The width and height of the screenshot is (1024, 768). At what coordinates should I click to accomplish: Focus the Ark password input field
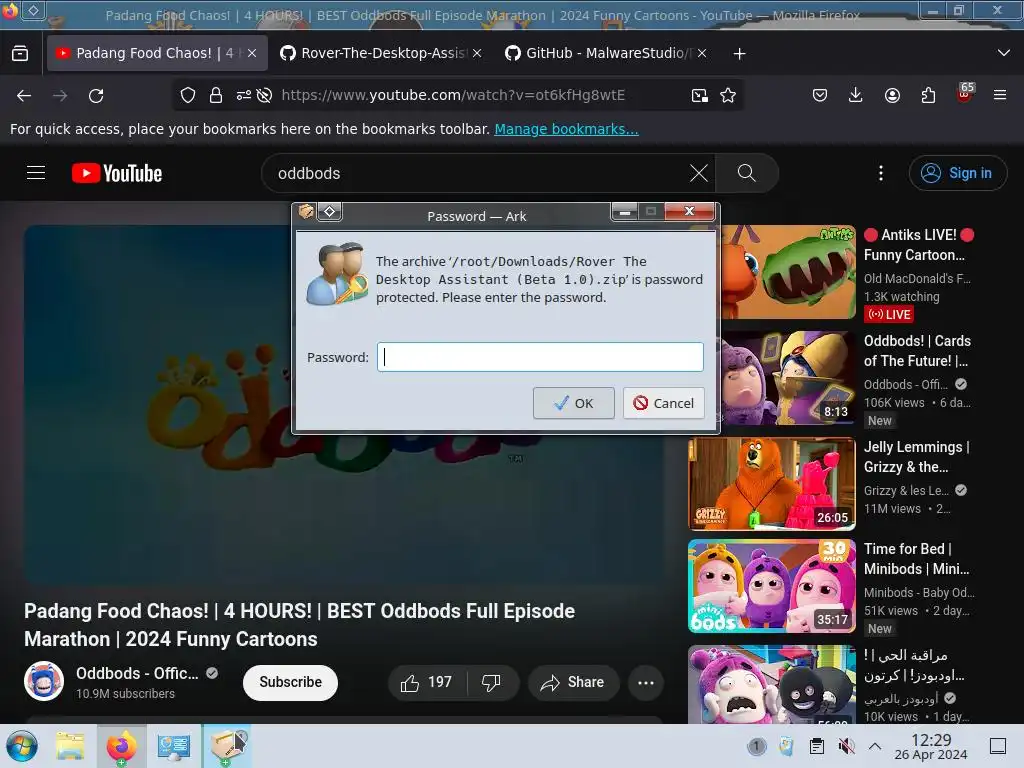point(540,357)
